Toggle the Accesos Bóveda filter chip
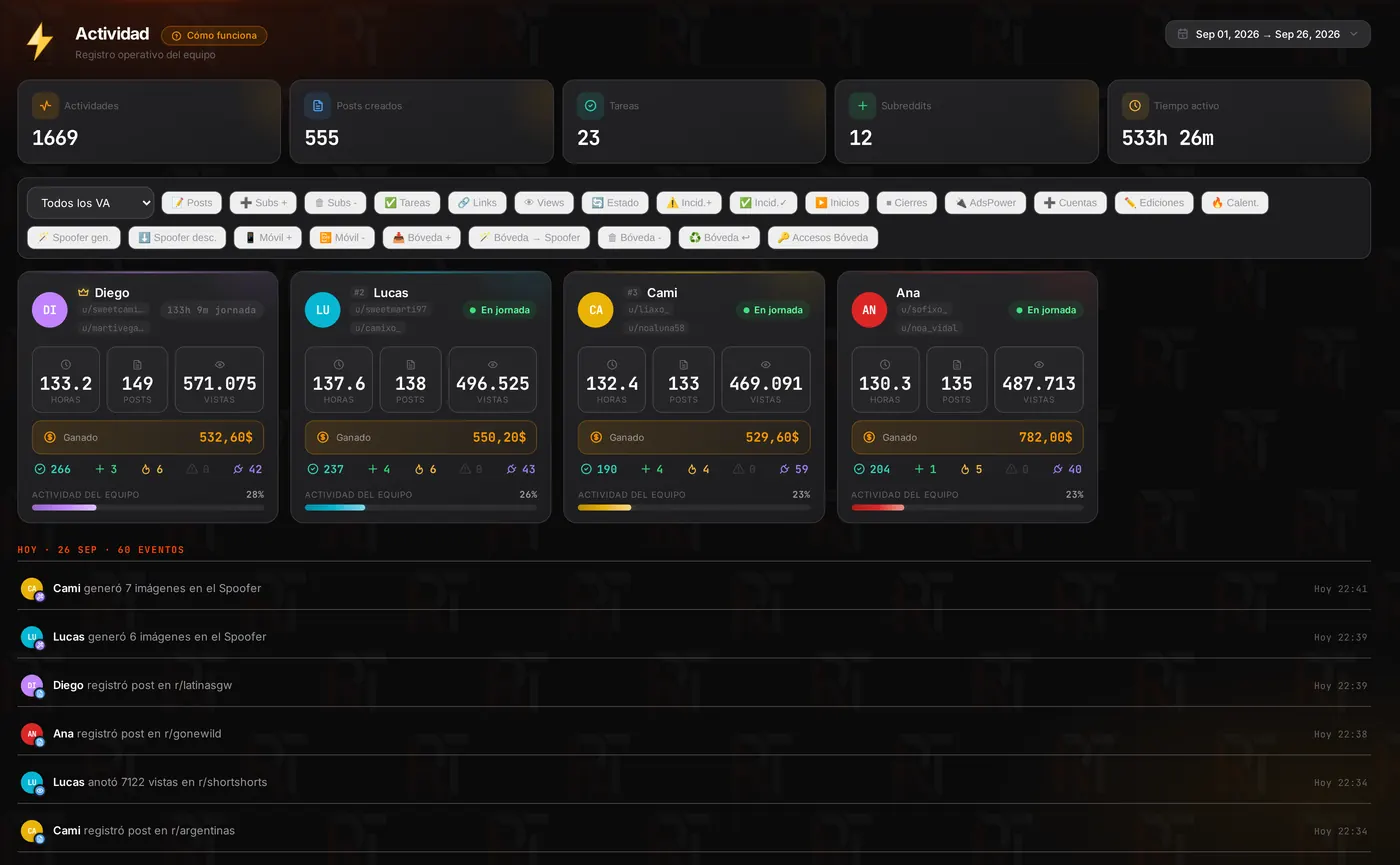Image resolution: width=1400 pixels, height=865 pixels. (823, 238)
